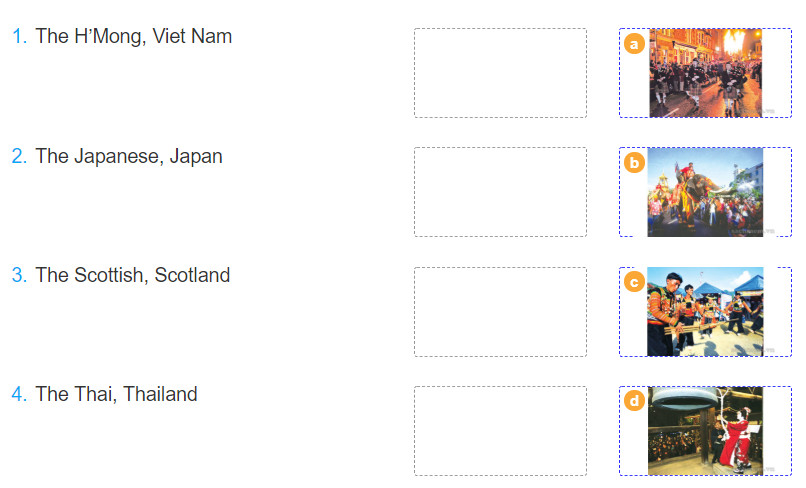
Task: Click the orange letter c badge
Action: (634, 282)
